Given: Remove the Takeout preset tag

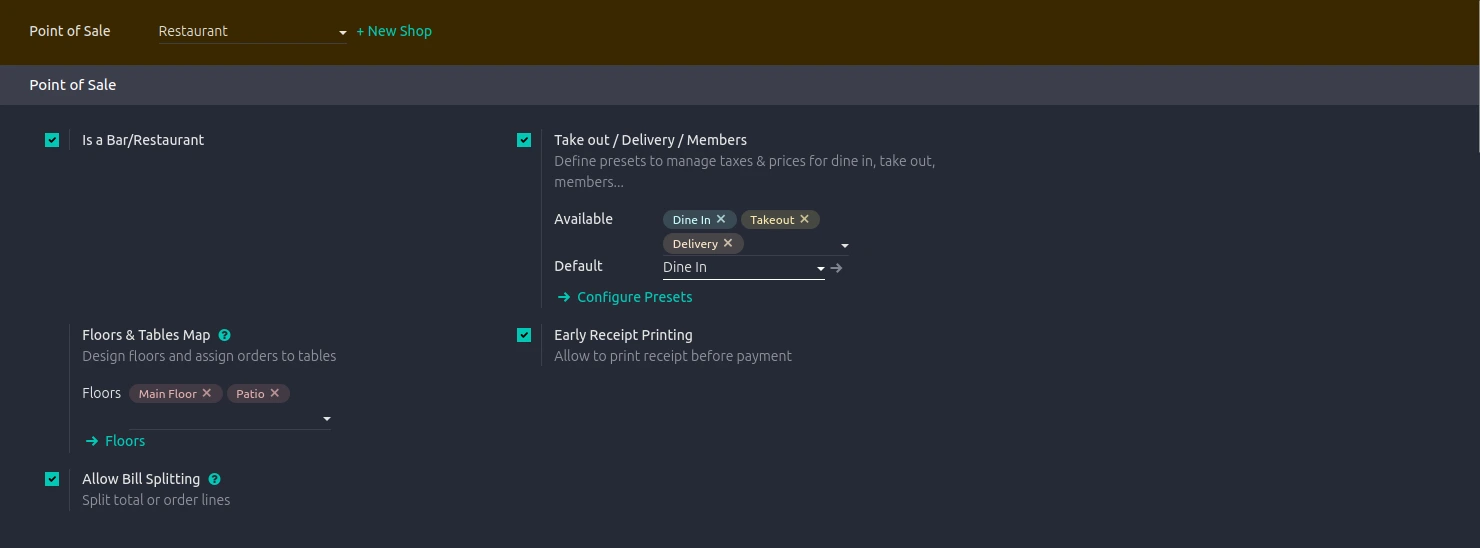Looking at the screenshot, I should (804, 219).
